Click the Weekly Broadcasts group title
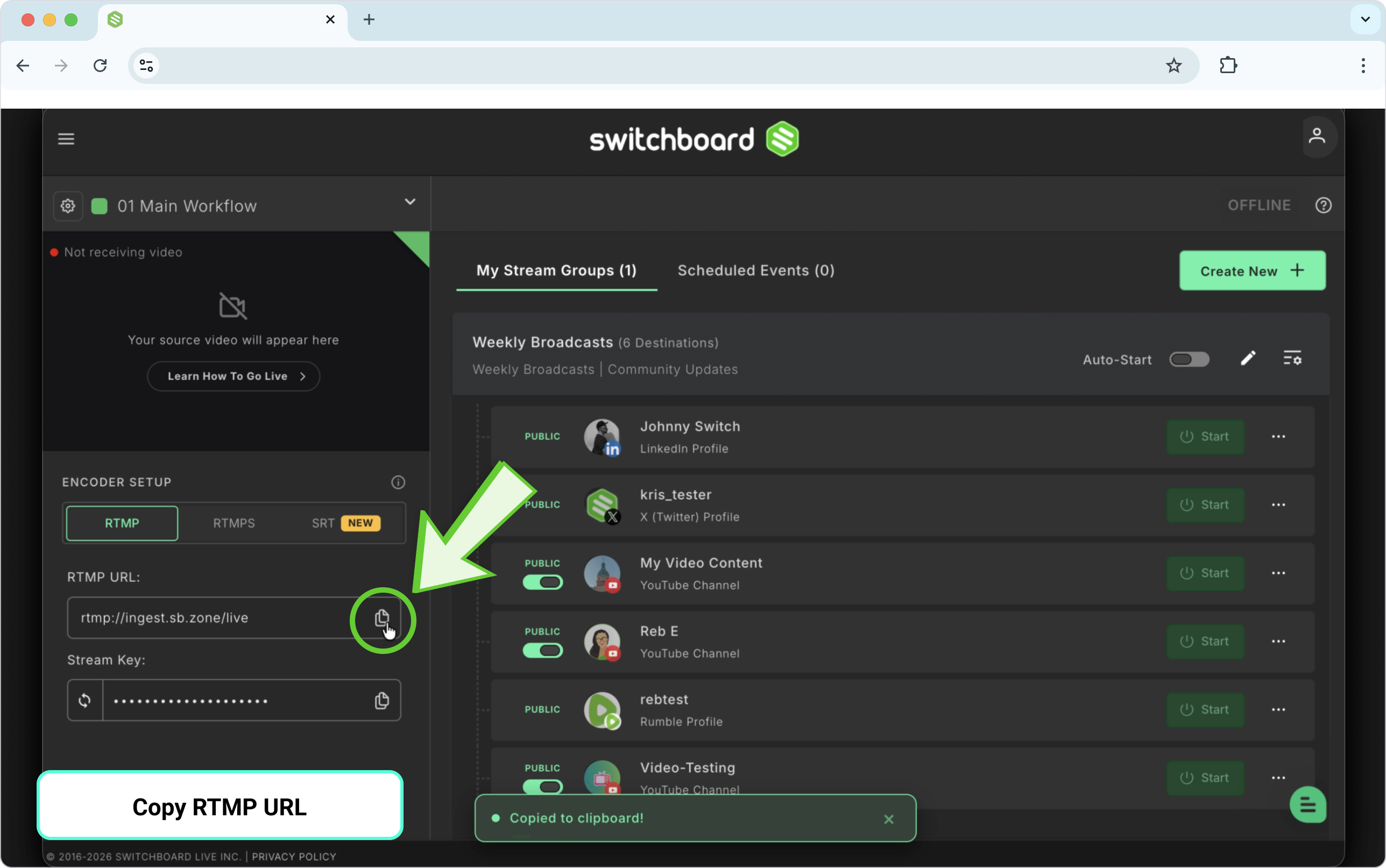This screenshot has width=1386, height=868. pos(542,342)
